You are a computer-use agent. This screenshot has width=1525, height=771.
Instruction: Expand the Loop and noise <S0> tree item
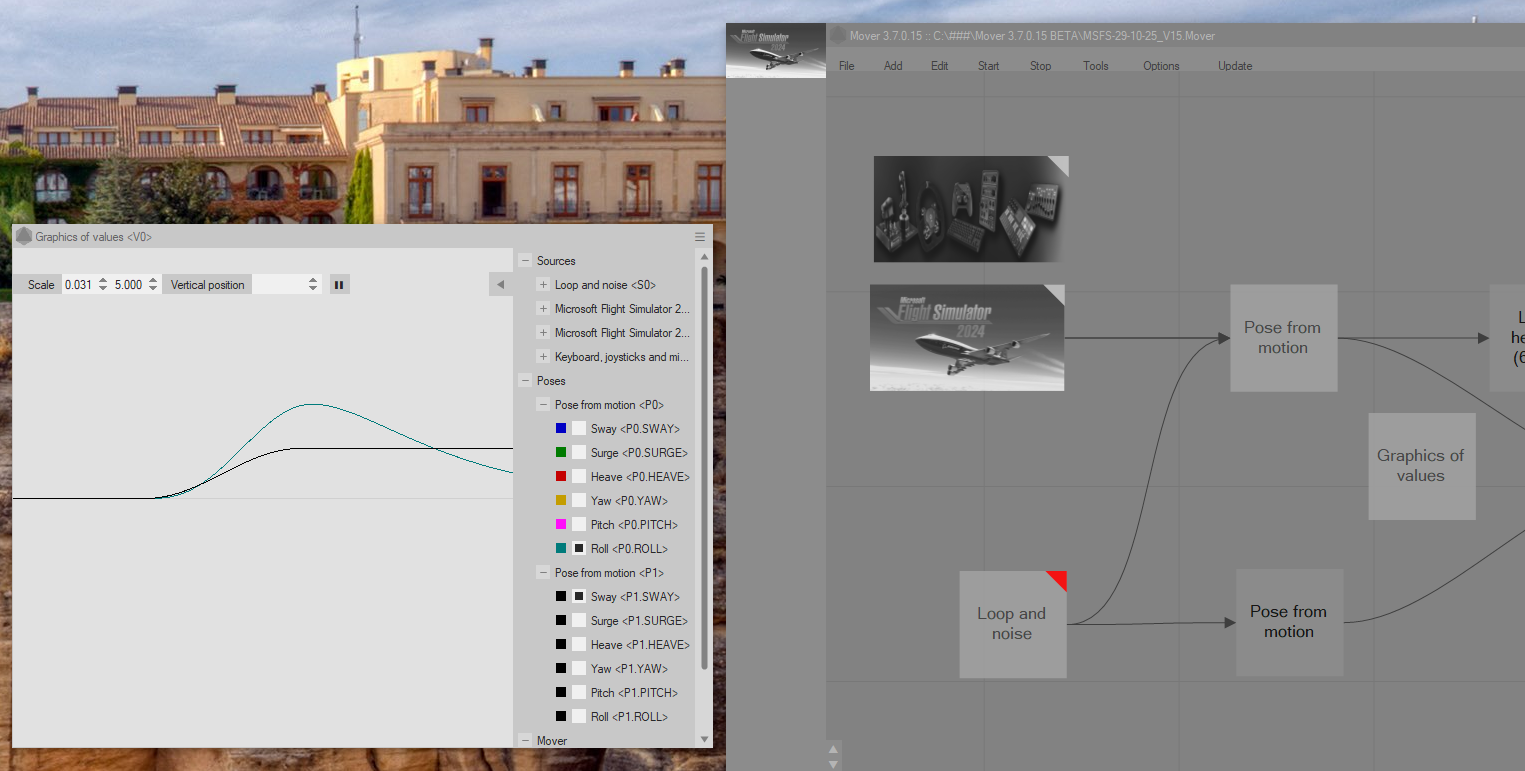point(543,285)
